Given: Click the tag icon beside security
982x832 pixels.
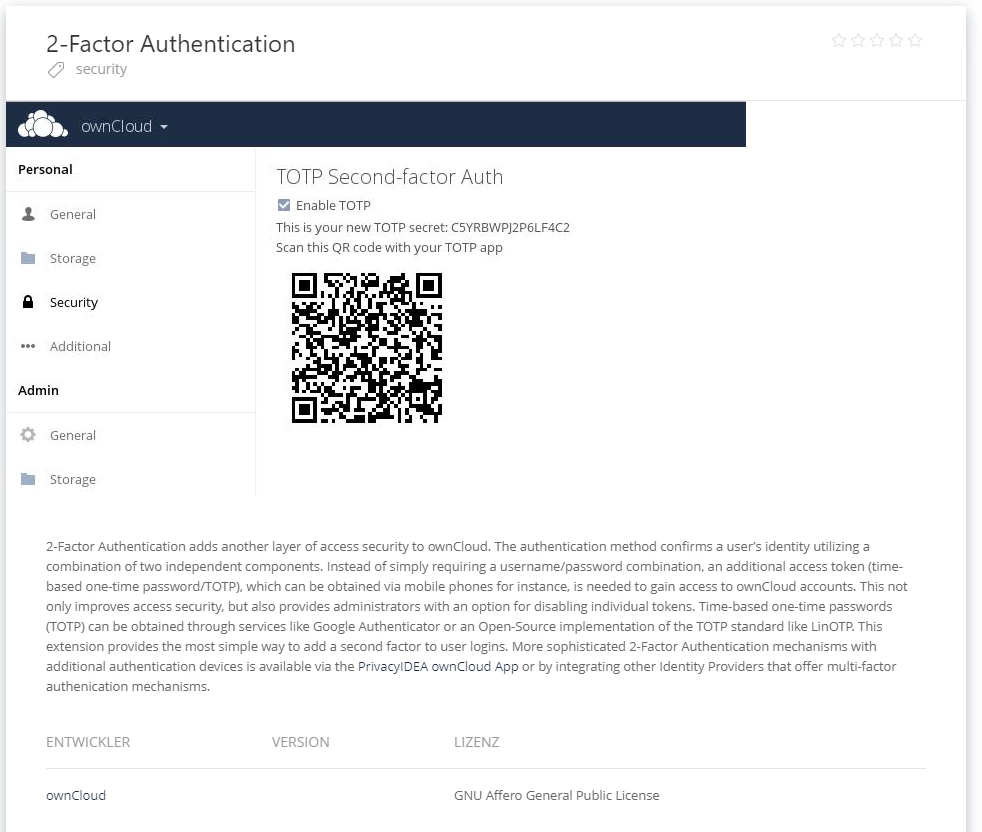Looking at the screenshot, I should 56,70.
